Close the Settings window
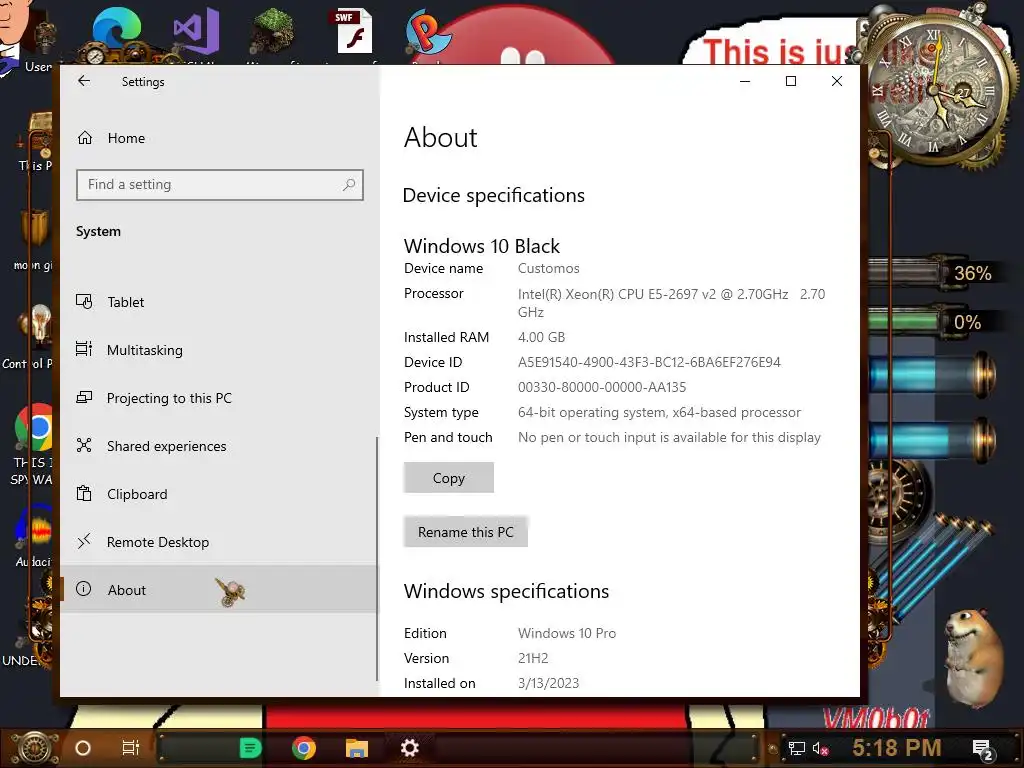 (837, 81)
